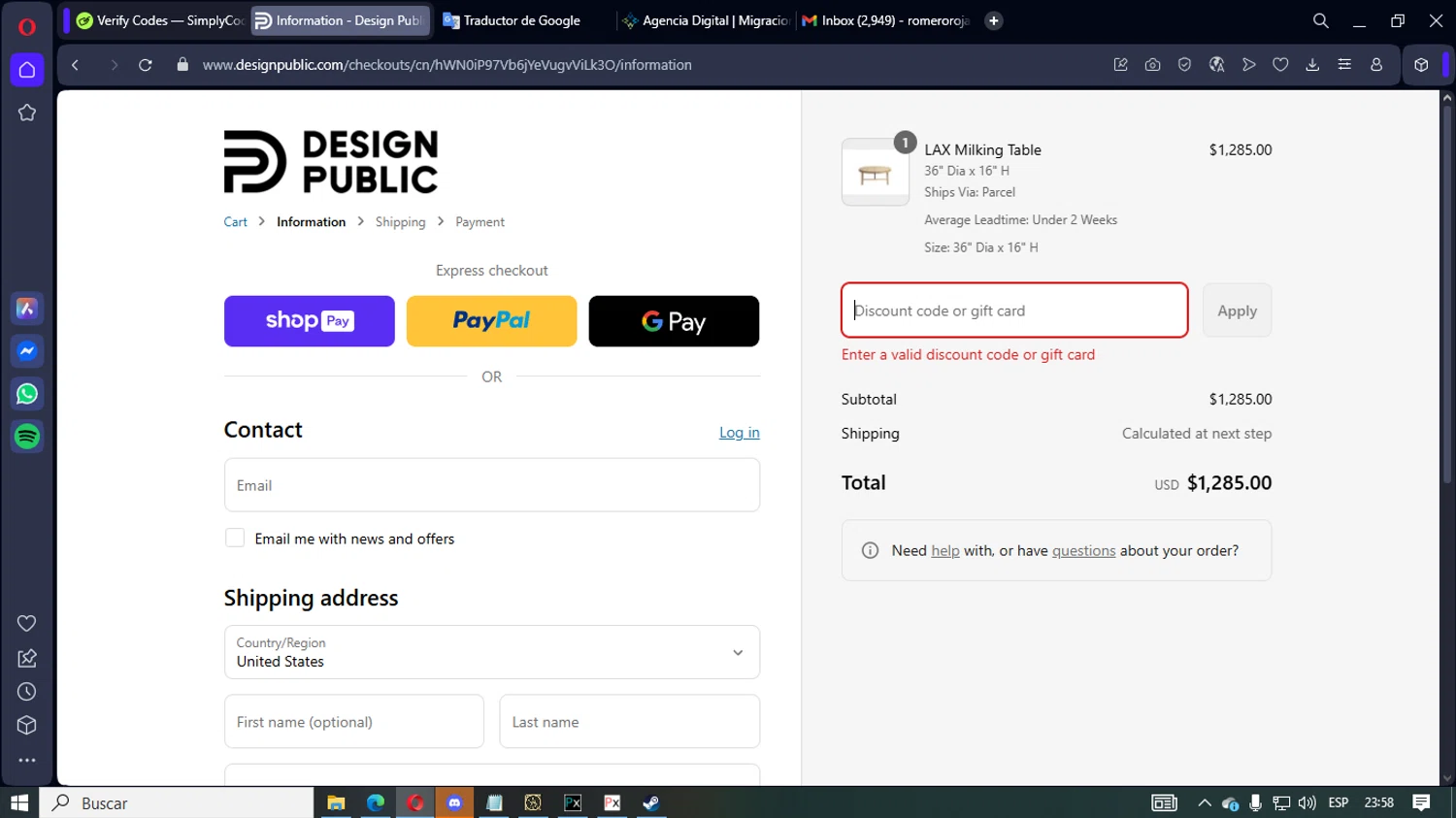Viewport: 1456px width, 818px height.
Task: Switch to the Traductor de Google tab
Action: click(x=522, y=20)
